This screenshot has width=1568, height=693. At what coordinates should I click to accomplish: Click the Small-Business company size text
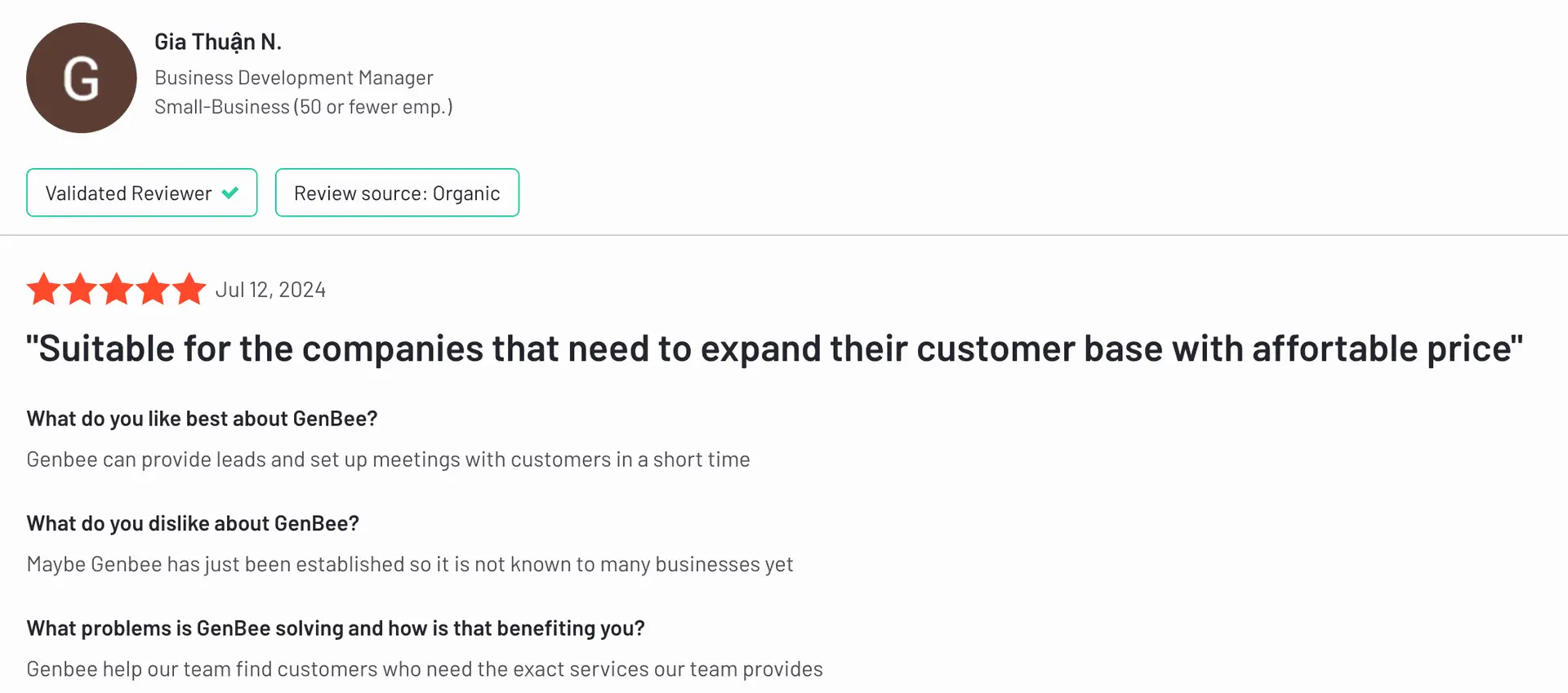pyautogui.click(x=304, y=107)
